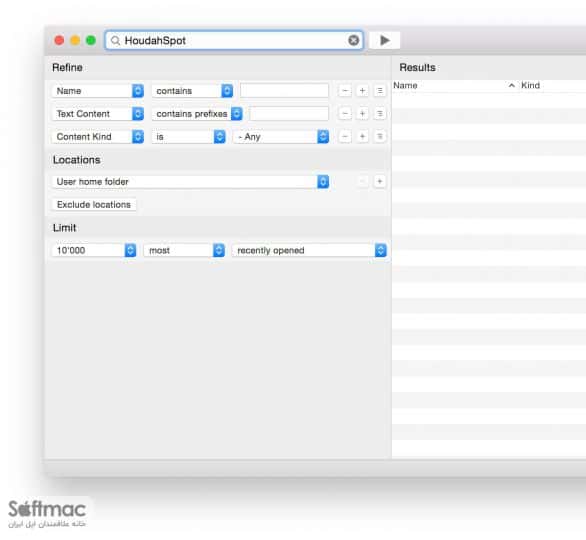Click the Results panel title
586x540 pixels.
pos(417,68)
